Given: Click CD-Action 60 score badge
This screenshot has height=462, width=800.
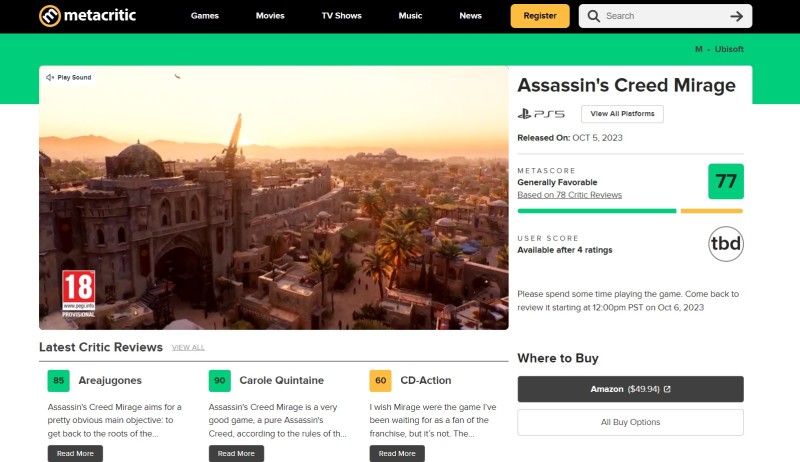Looking at the screenshot, I should point(381,381).
